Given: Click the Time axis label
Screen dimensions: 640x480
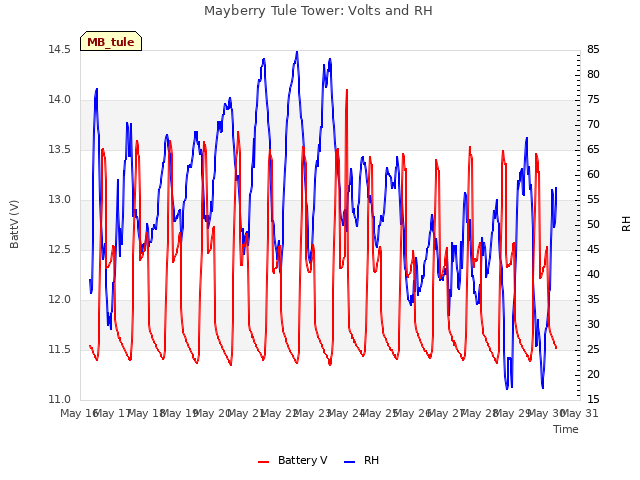Looking at the screenshot, I should [566, 429].
